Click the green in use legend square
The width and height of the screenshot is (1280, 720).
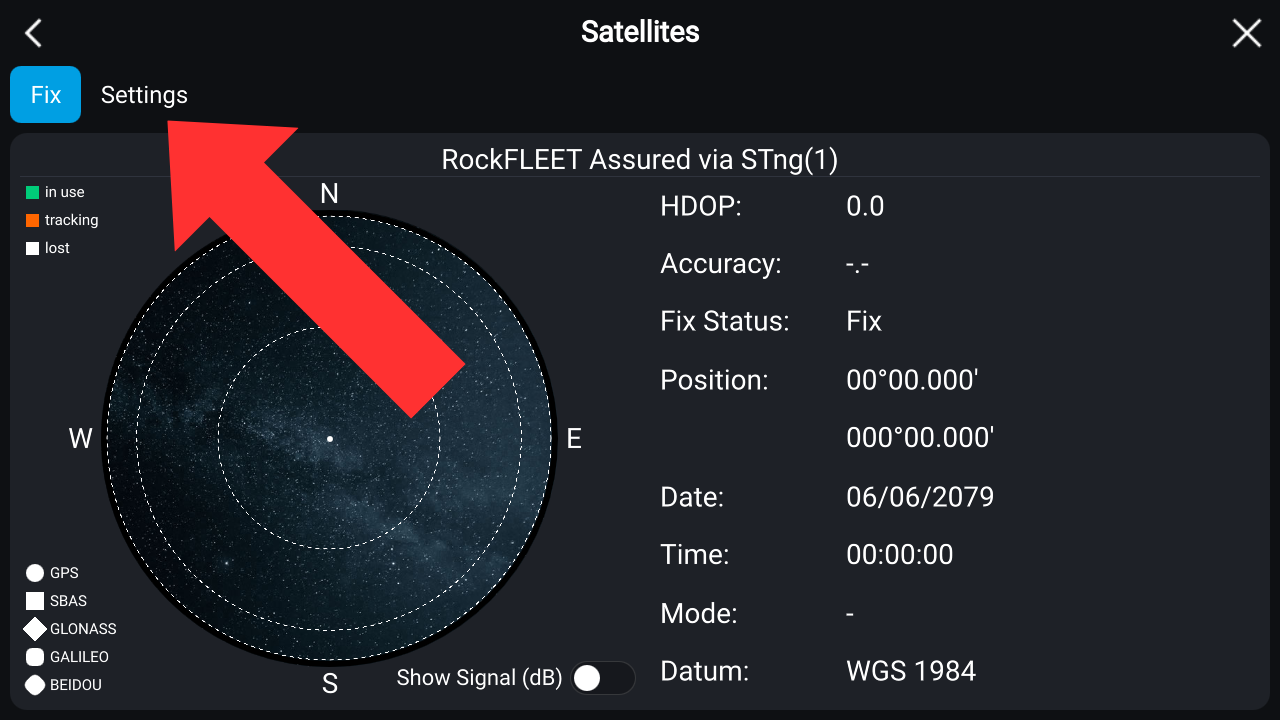[x=33, y=192]
